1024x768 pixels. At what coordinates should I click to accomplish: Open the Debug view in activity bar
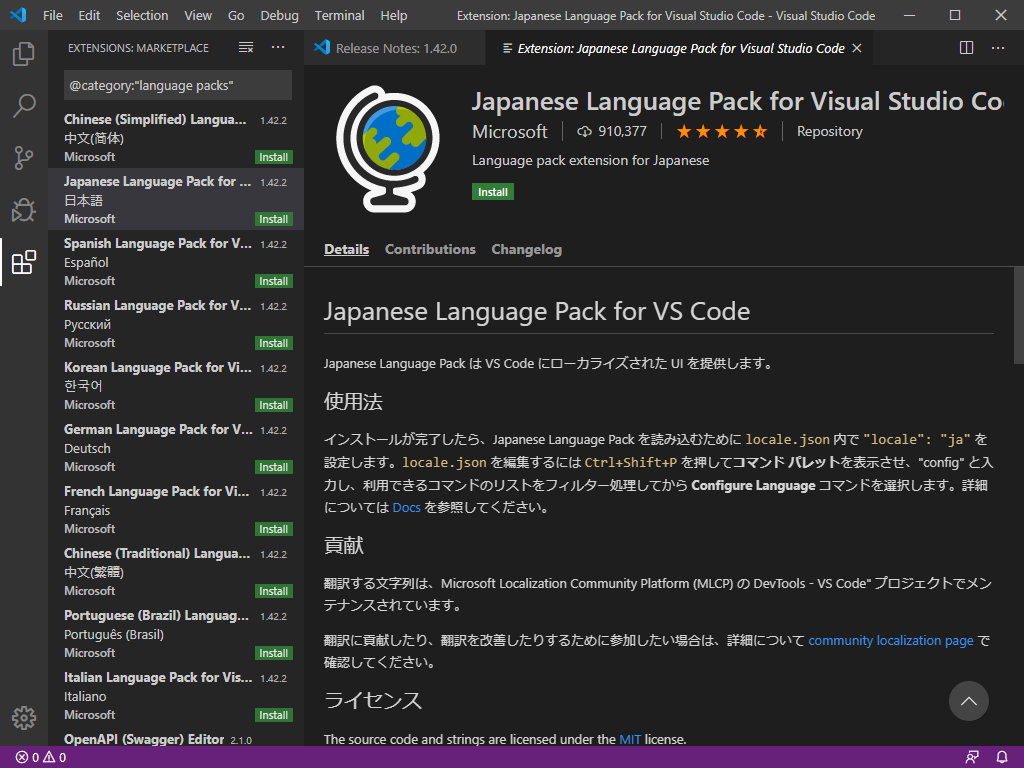(24, 210)
